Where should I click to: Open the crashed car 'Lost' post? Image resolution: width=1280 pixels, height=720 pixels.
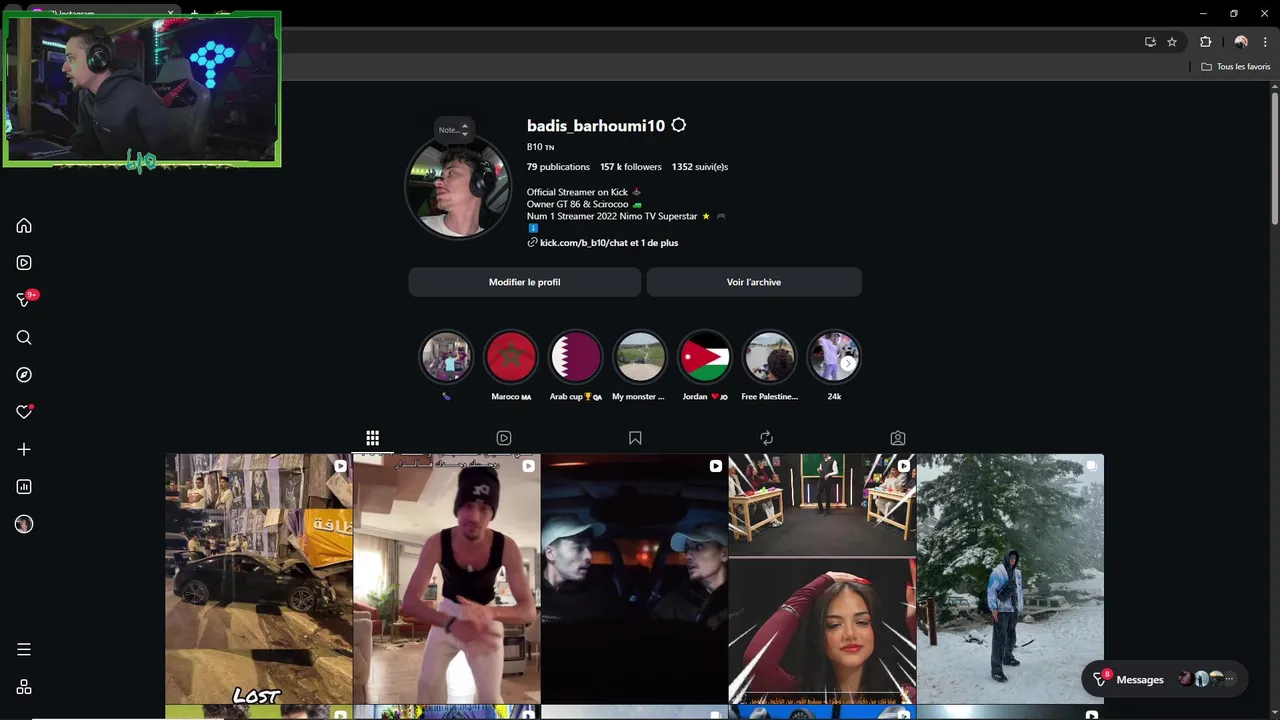tap(258, 579)
